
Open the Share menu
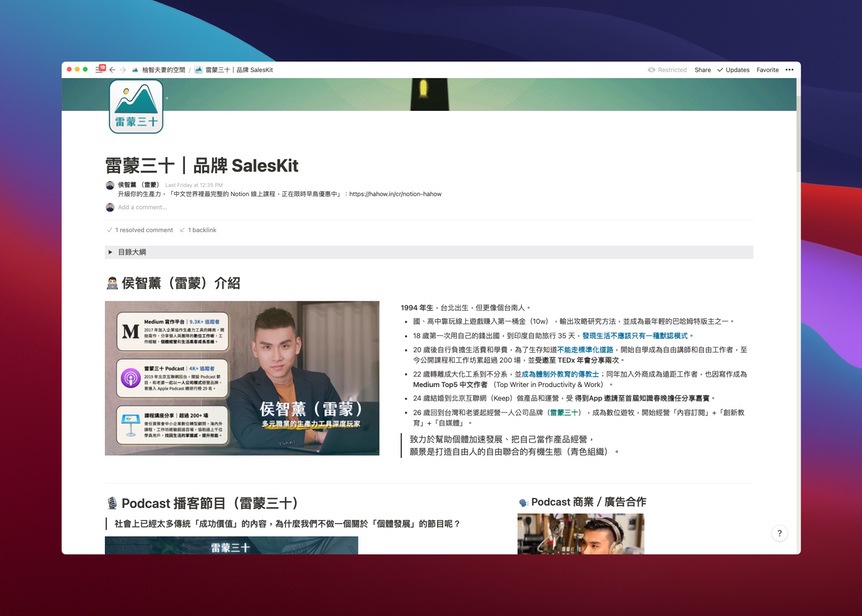703,70
